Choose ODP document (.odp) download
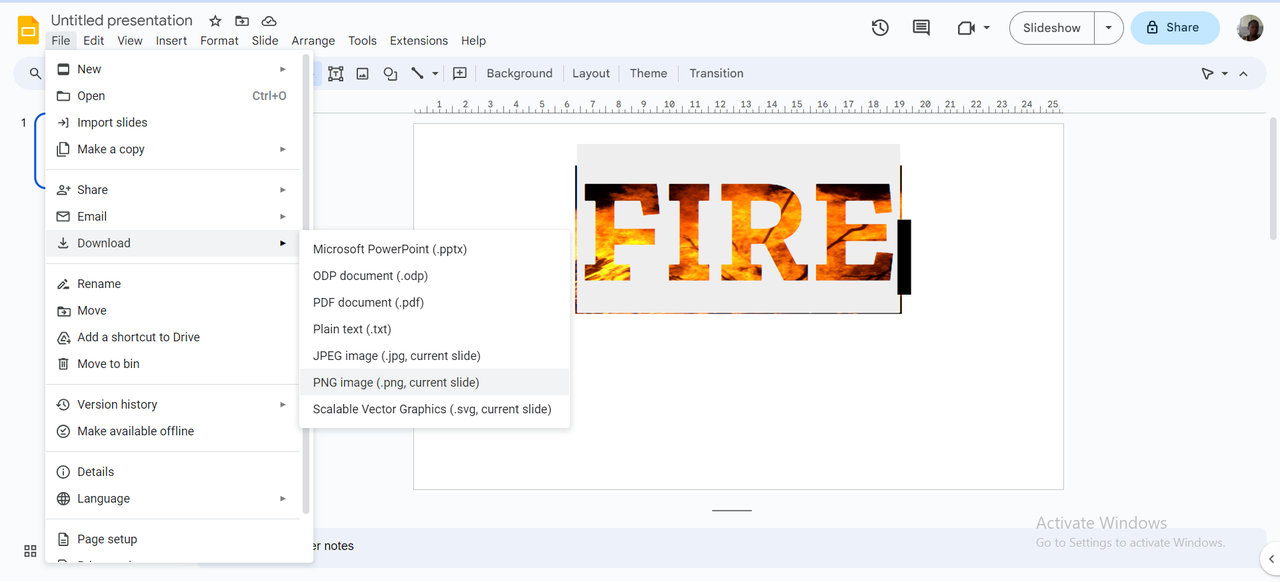Viewport: 1280px width, 582px height. coord(435,276)
